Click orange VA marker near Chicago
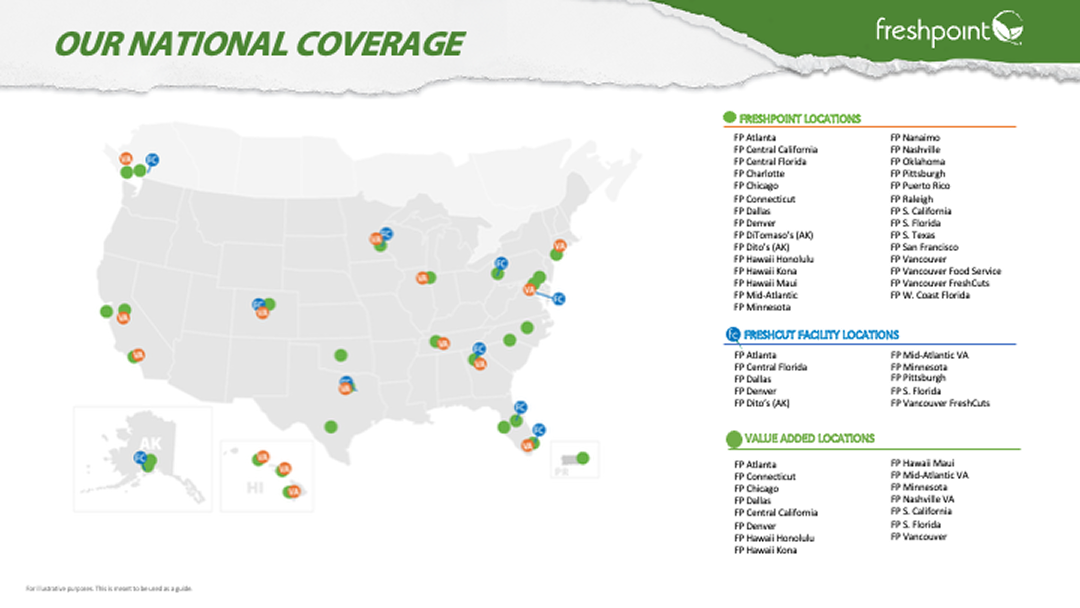1080x608 pixels. click(x=422, y=278)
